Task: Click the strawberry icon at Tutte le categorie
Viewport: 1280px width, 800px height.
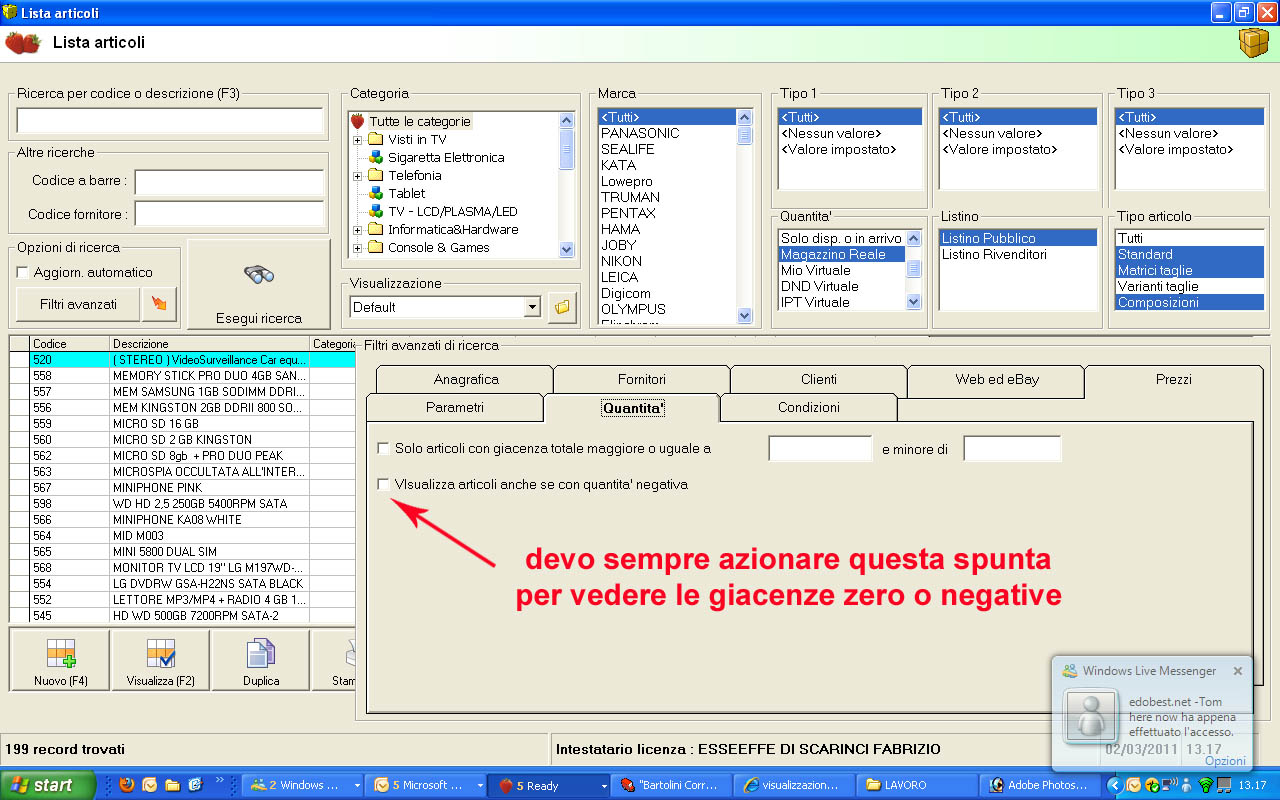Action: click(358, 122)
